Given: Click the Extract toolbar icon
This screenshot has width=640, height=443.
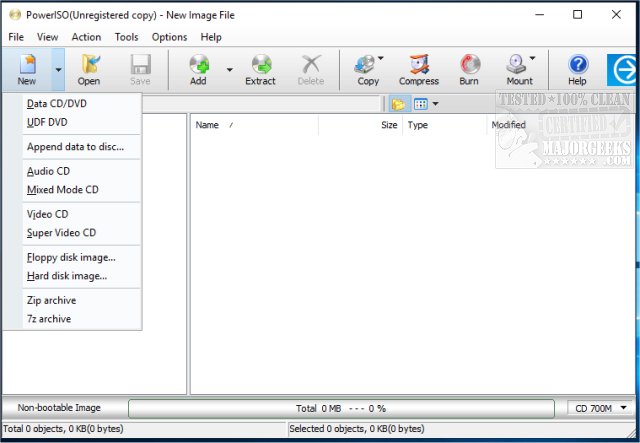Looking at the screenshot, I should pyautogui.click(x=260, y=69).
